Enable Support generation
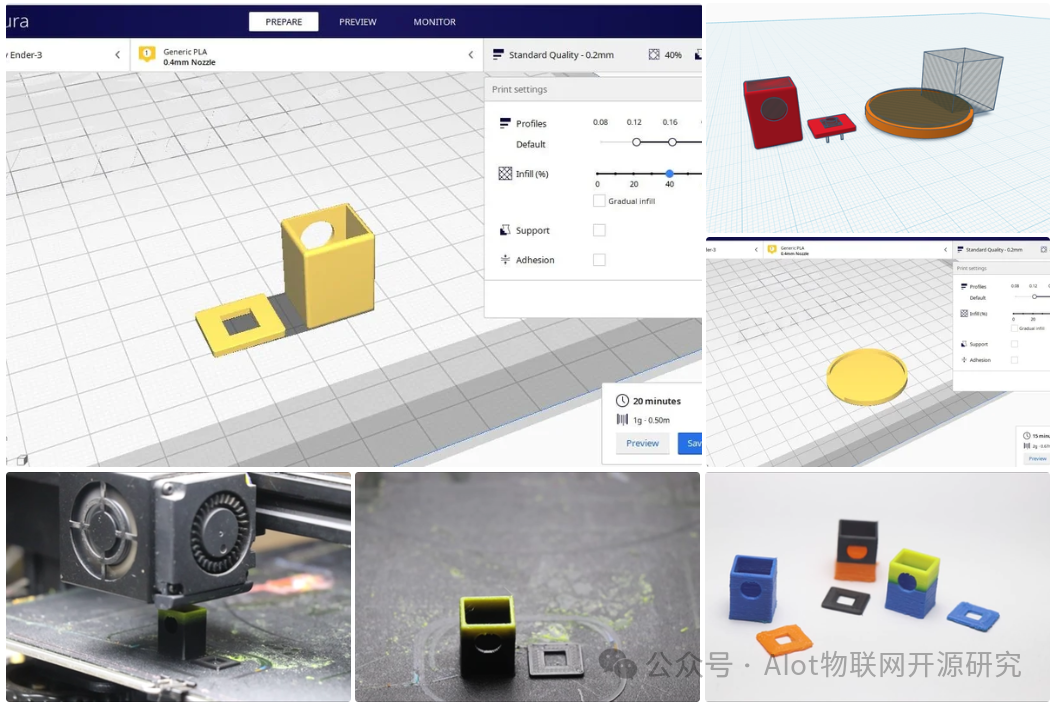The height and width of the screenshot is (707, 1055). point(600,229)
